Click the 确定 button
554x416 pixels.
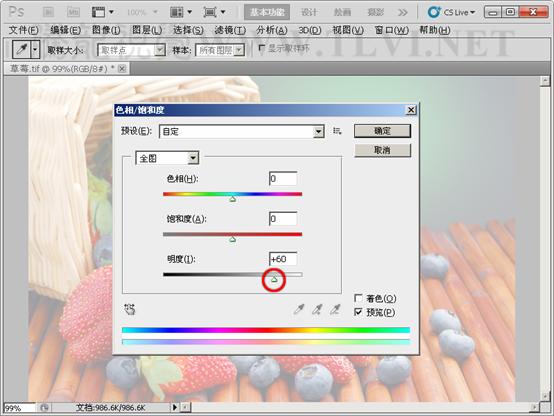click(x=382, y=131)
